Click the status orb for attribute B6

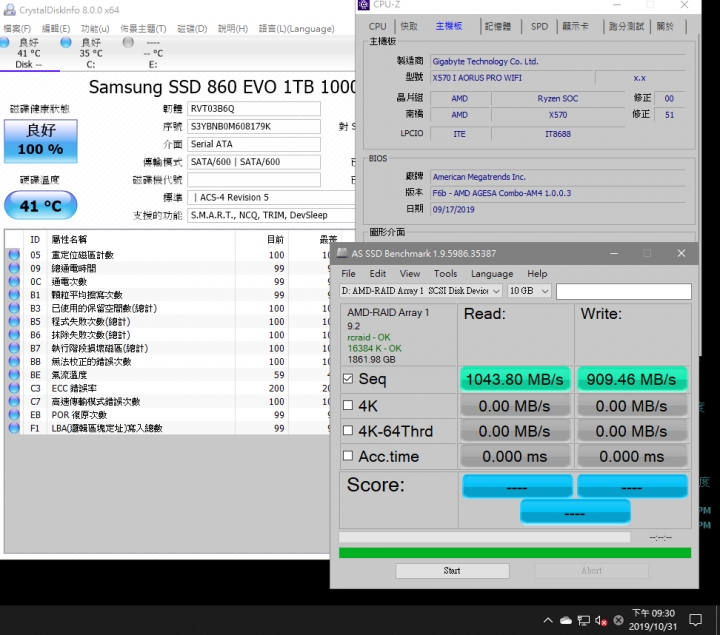14,334
